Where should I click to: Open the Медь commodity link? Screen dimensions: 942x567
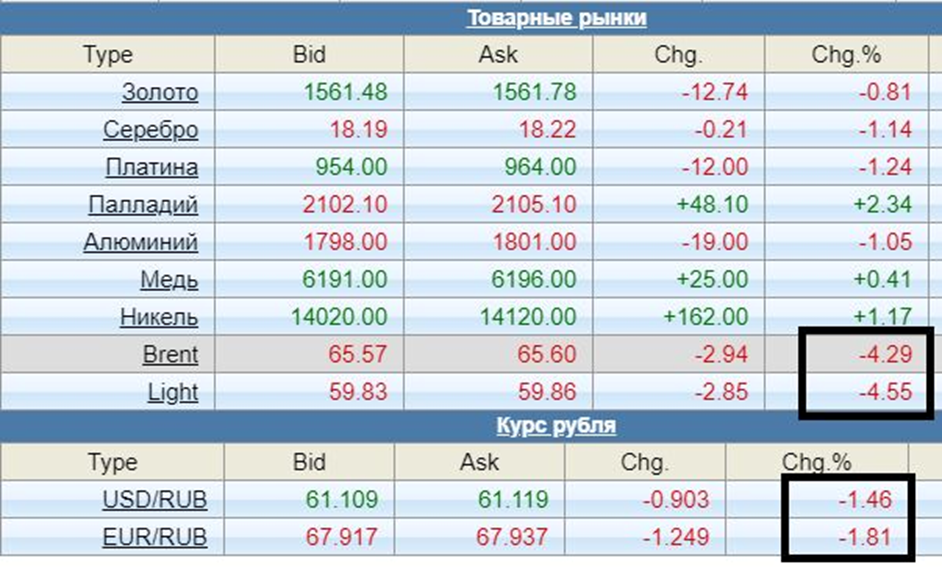(x=168, y=280)
